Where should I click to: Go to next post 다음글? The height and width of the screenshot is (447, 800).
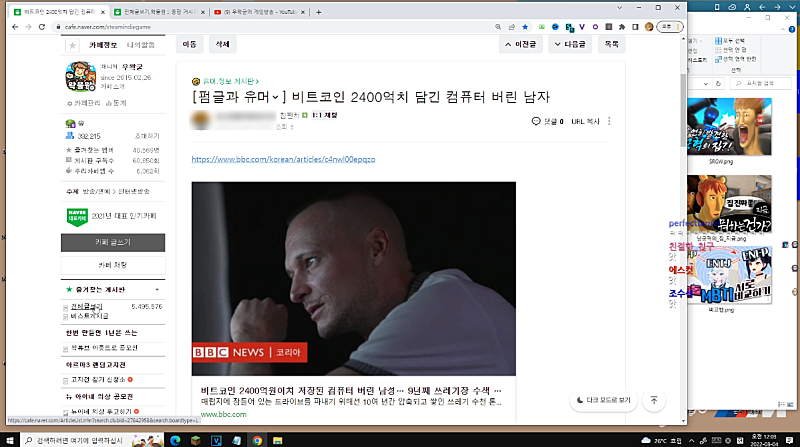pyautogui.click(x=570, y=44)
